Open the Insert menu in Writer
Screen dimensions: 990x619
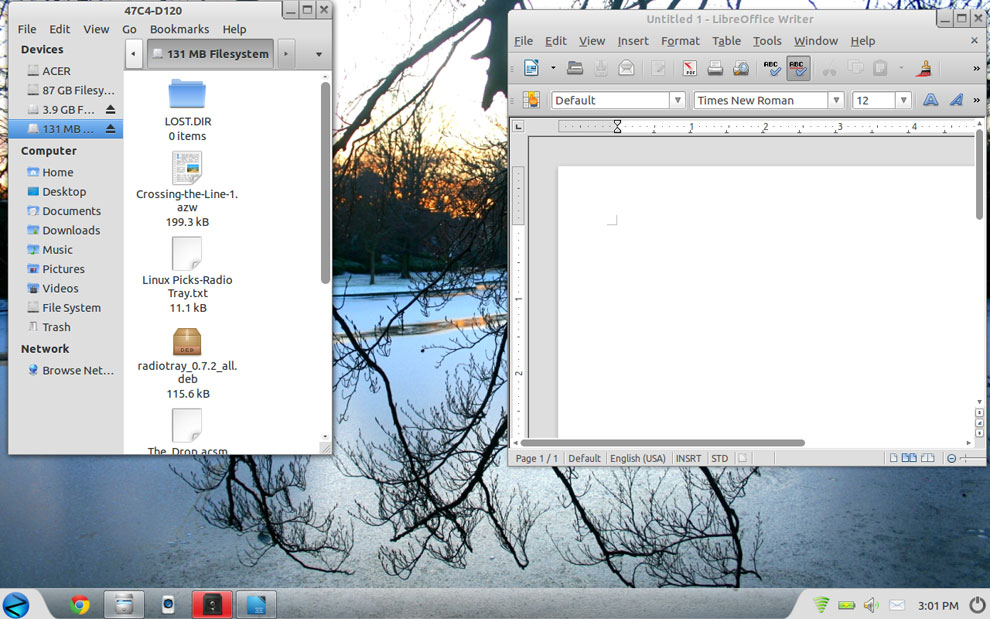pos(633,41)
